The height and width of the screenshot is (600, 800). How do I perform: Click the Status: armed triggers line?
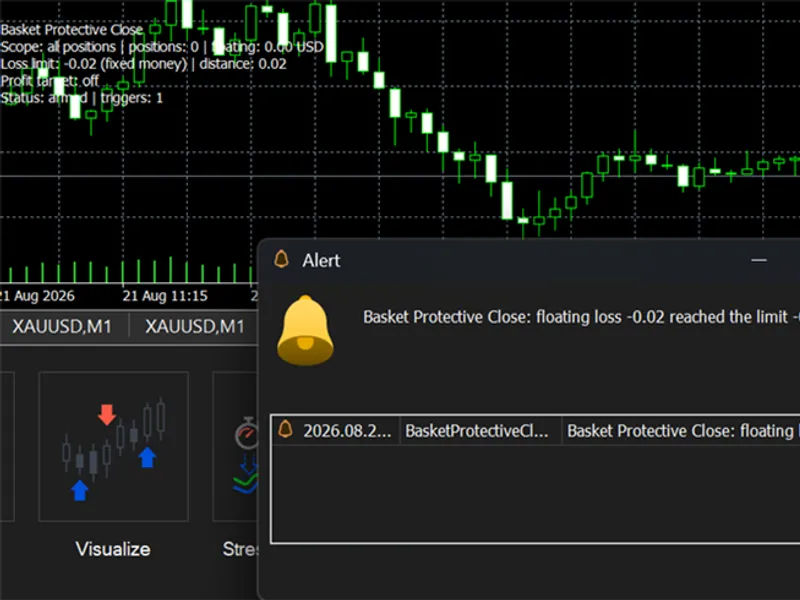tap(82, 97)
